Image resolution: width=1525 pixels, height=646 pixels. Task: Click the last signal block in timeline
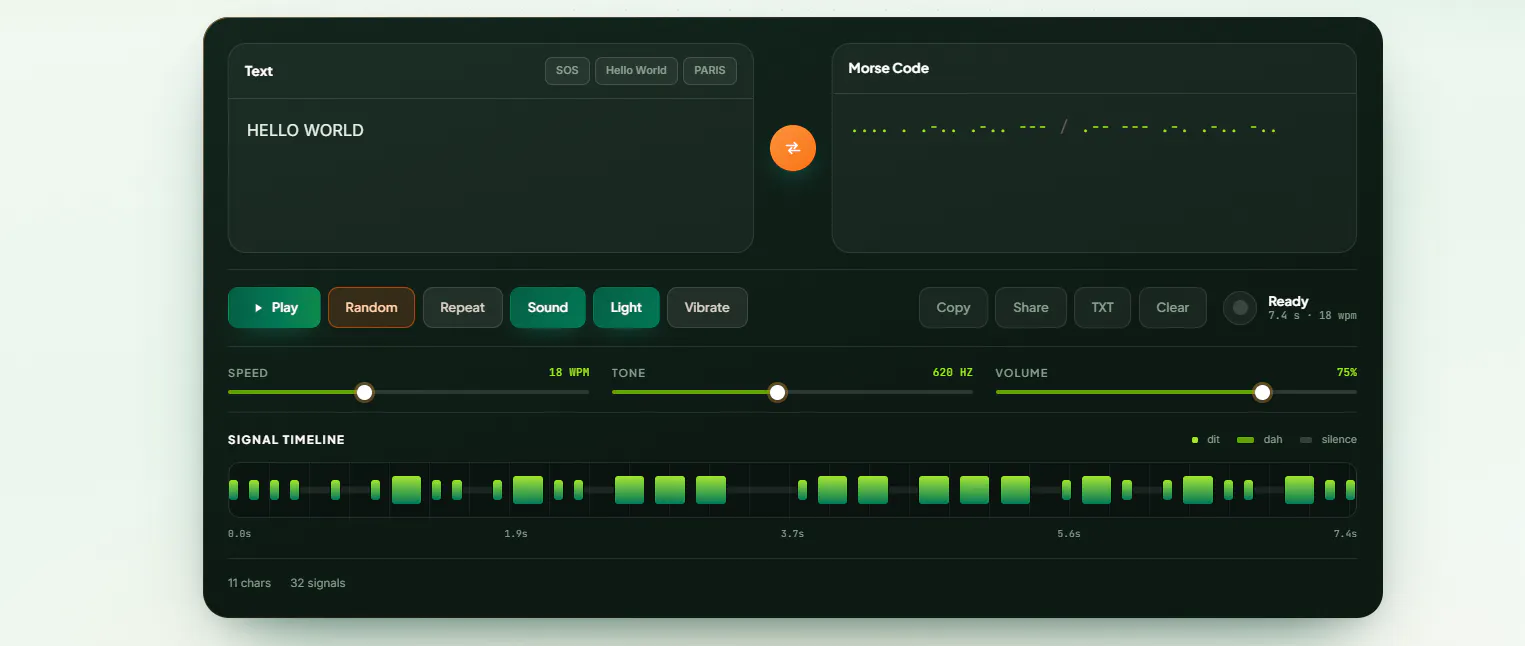(1350, 490)
